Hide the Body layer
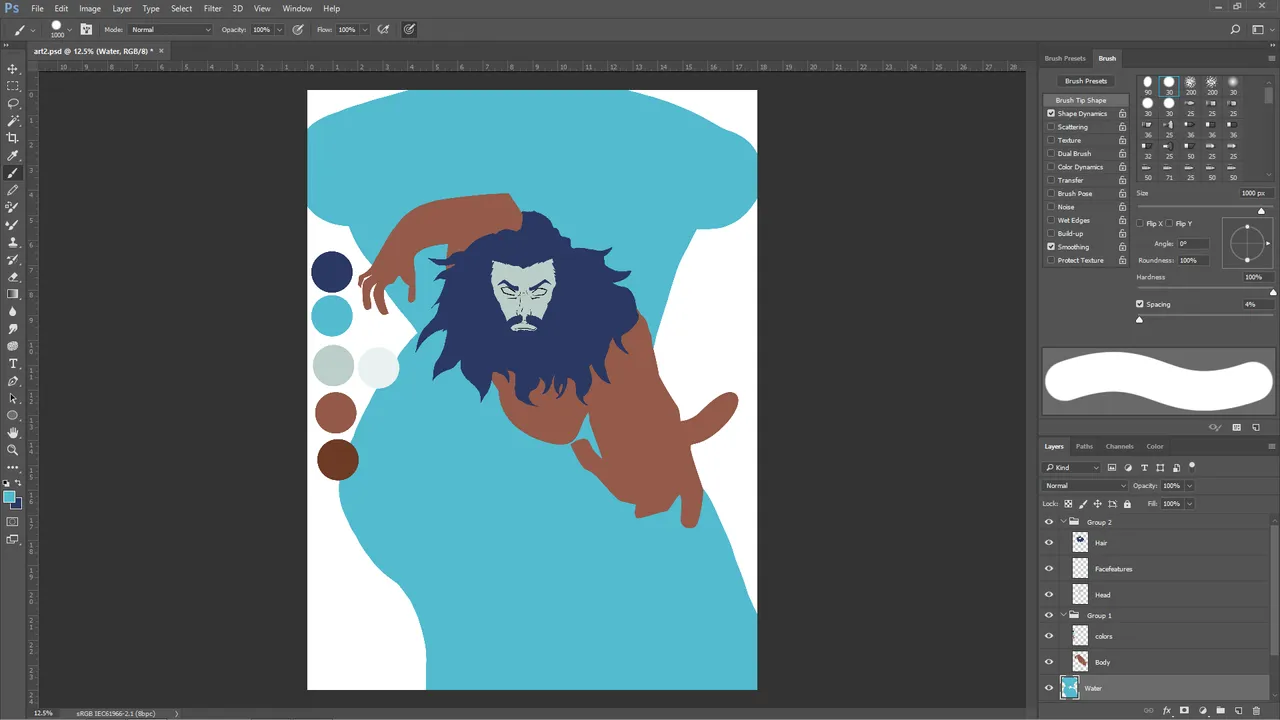Viewport: 1280px width, 720px height. [x=1049, y=662]
